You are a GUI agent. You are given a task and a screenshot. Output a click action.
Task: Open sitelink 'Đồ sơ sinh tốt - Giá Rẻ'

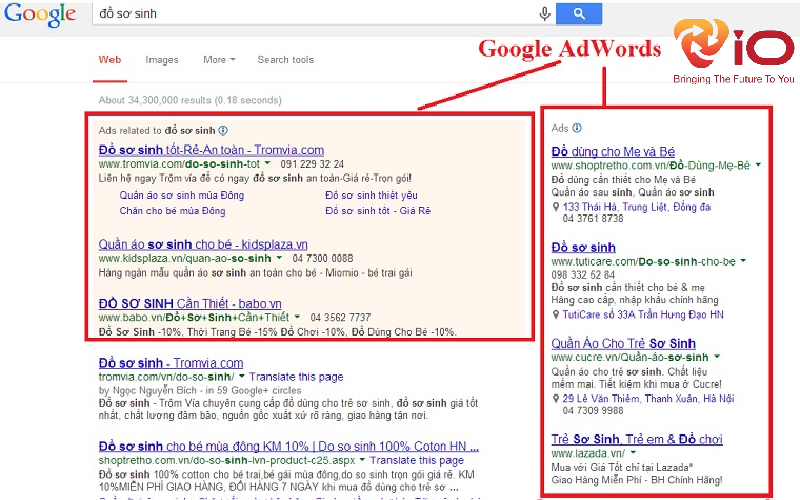coord(378,211)
